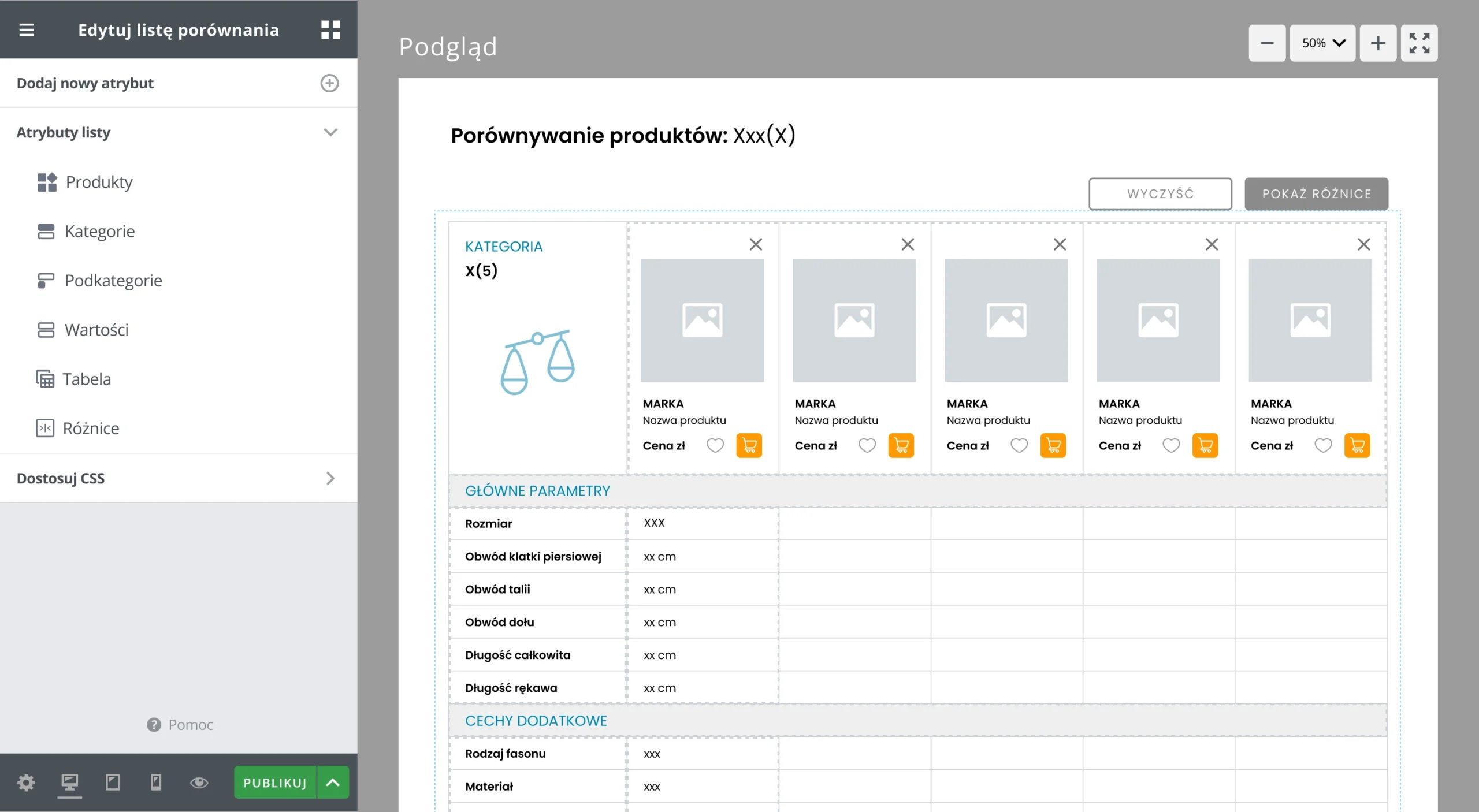Click the grid apps icon in header

tap(330, 29)
